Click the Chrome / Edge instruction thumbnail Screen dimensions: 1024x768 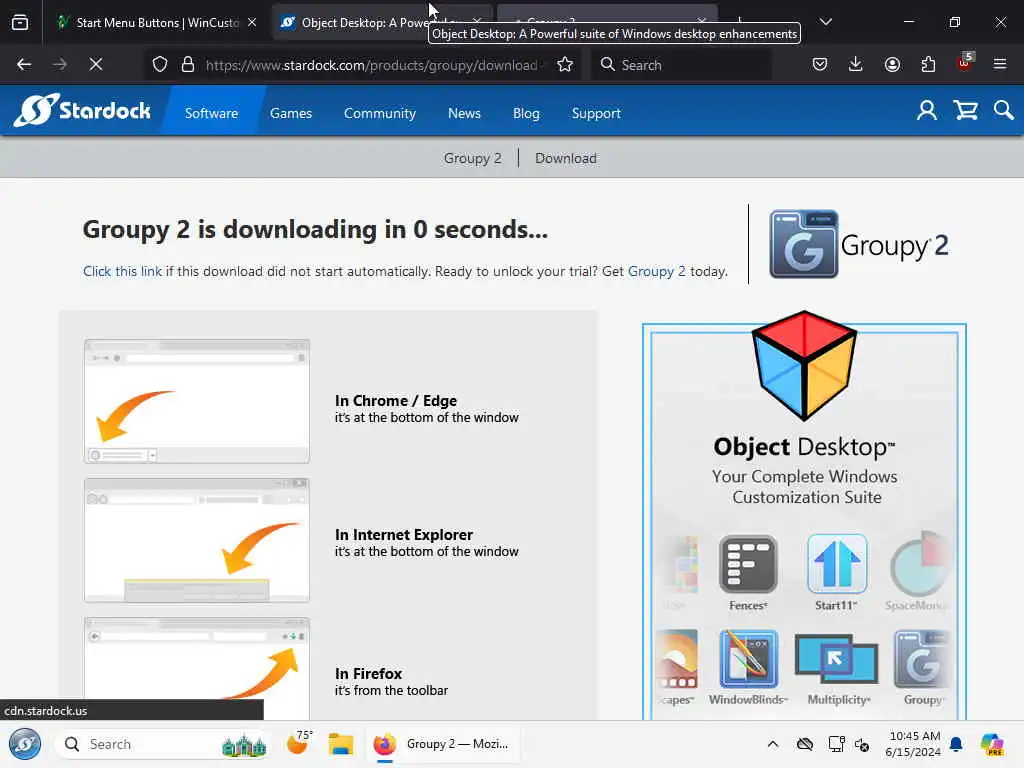pos(197,401)
